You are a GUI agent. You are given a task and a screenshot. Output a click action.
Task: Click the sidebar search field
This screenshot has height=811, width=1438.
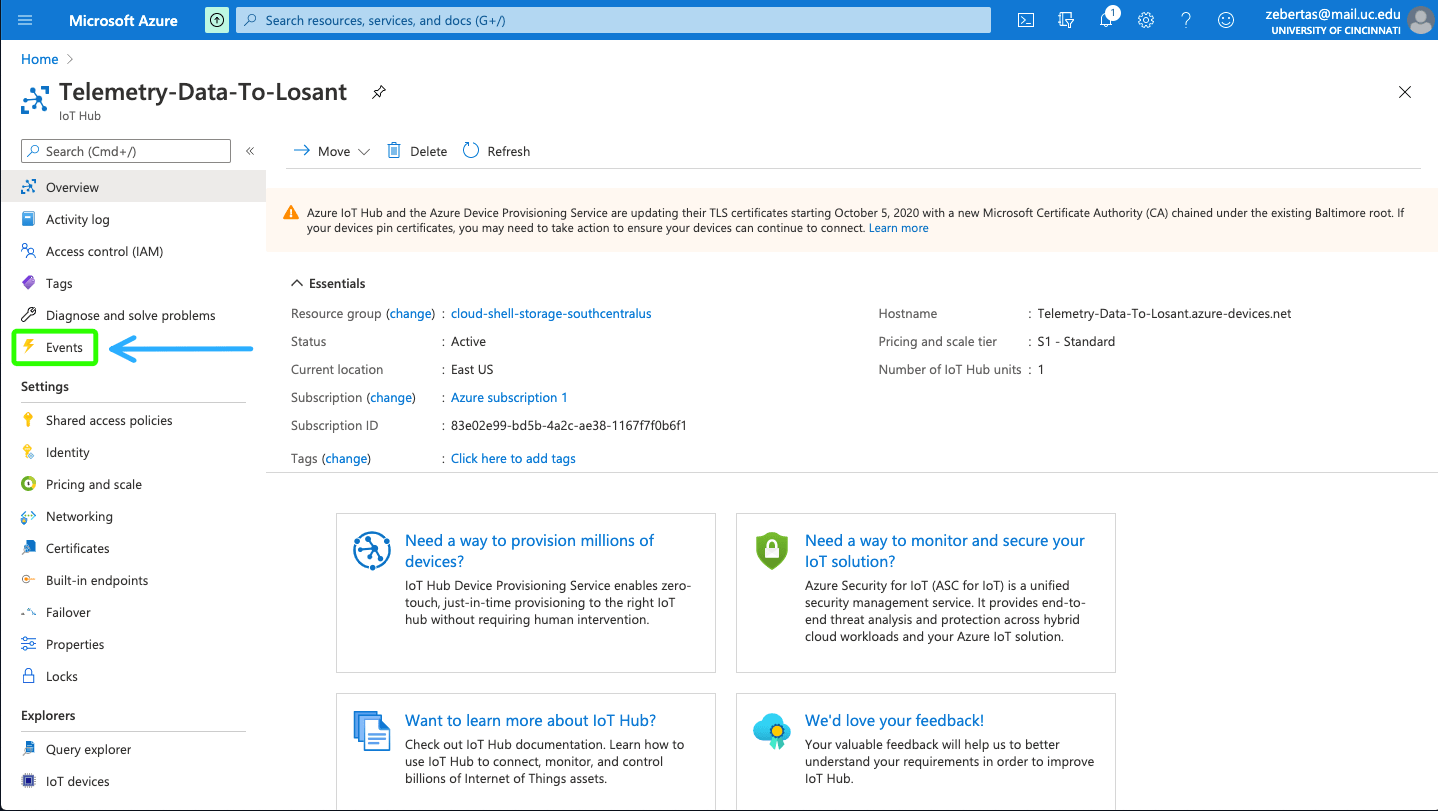point(126,151)
